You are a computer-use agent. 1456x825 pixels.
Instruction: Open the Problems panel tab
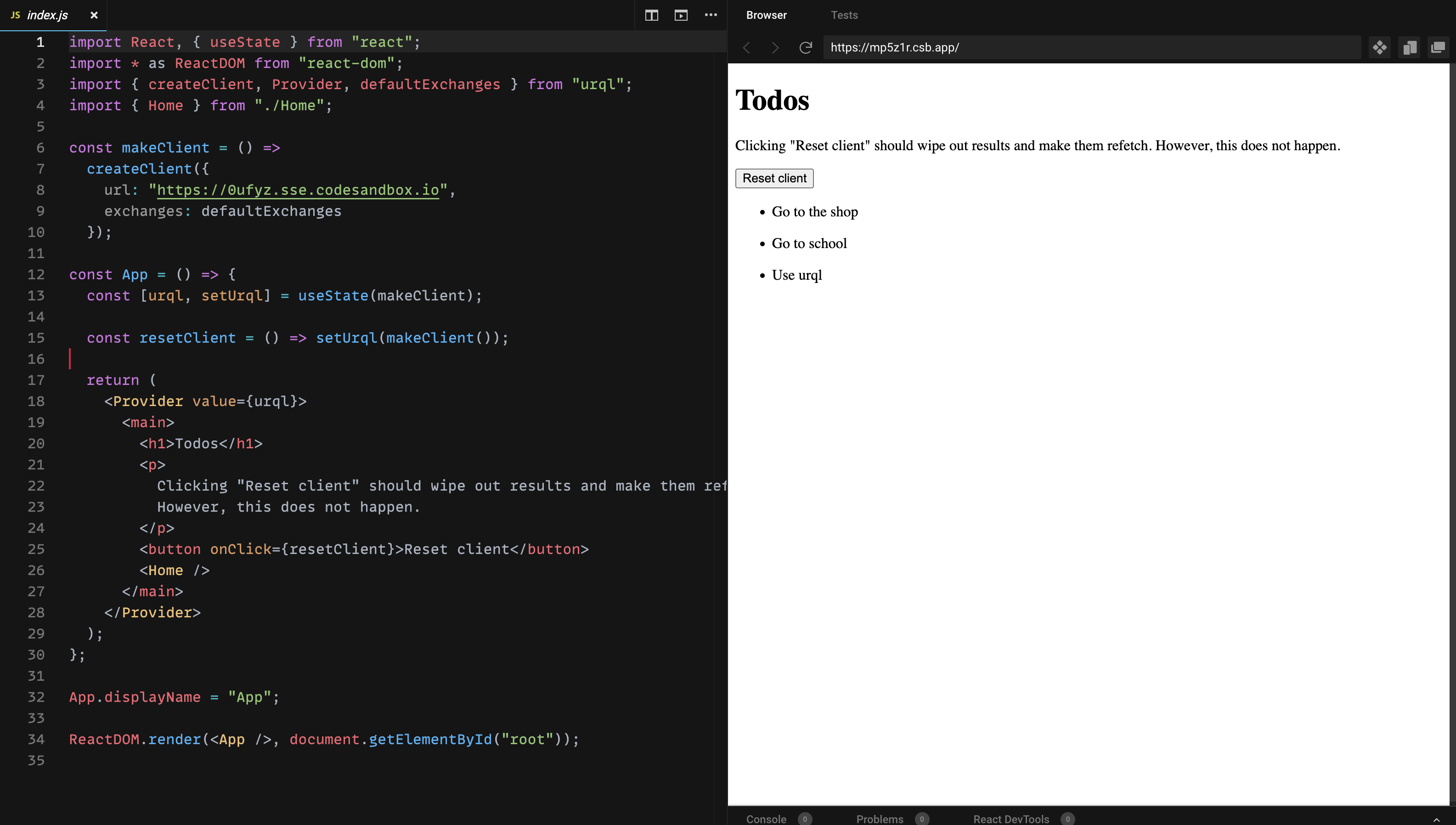pos(880,819)
